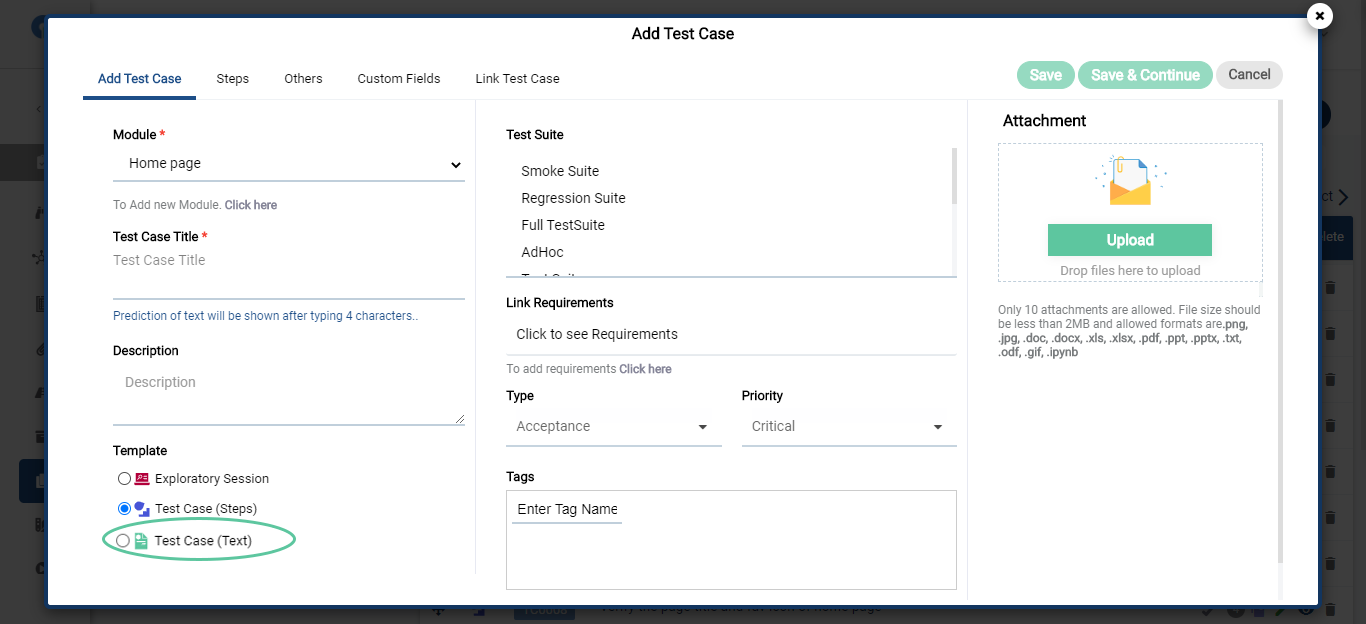1366x624 pixels.
Task: Select Regression Suite in Test Suite list
Action: 573,198
